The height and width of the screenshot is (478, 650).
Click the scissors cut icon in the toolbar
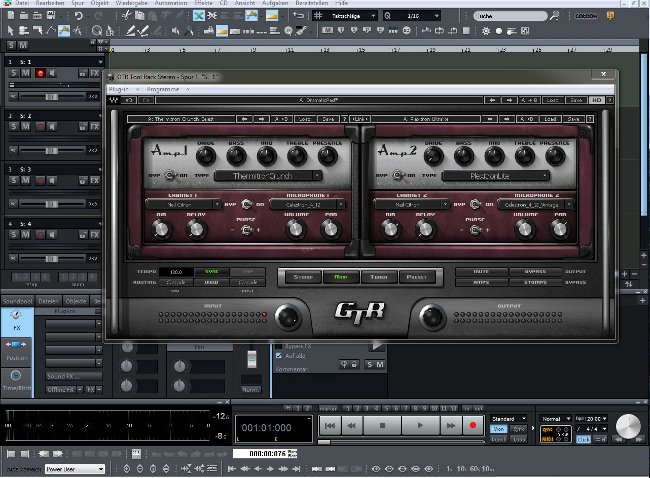pyautogui.click(x=126, y=16)
